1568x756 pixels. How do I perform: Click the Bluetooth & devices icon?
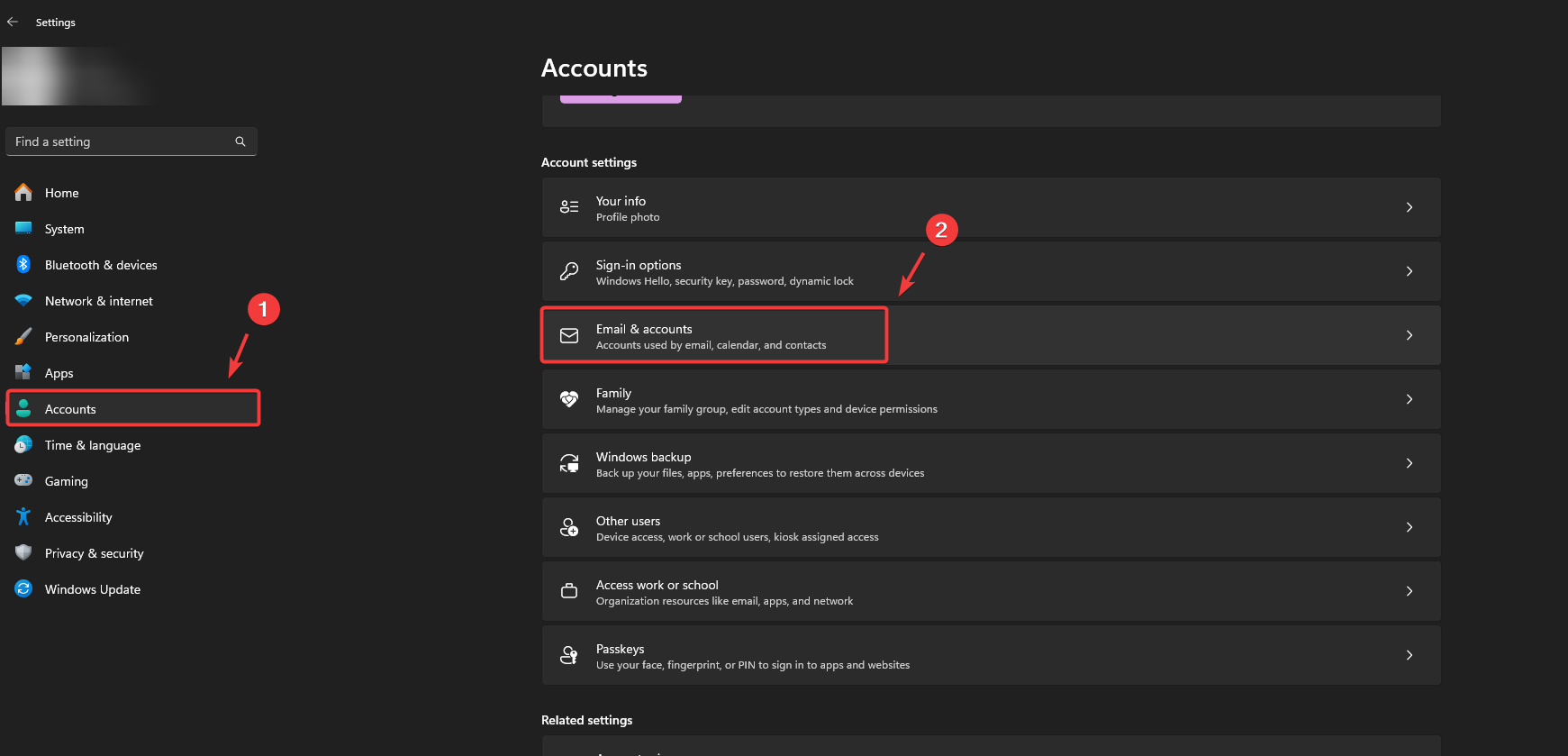pyautogui.click(x=23, y=265)
